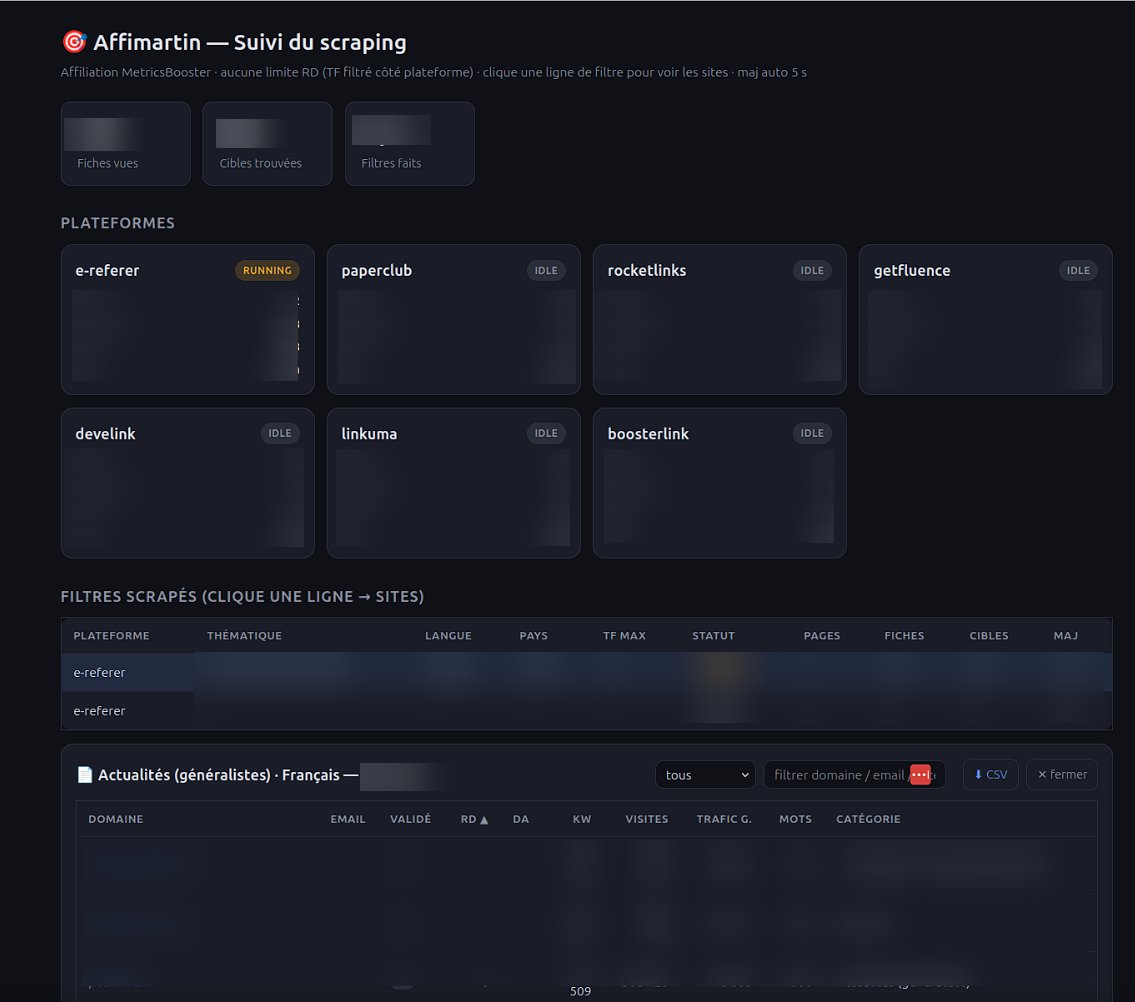The height and width of the screenshot is (1002, 1135).
Task: Close the sites panel with fermer
Action: pyautogui.click(x=1062, y=775)
